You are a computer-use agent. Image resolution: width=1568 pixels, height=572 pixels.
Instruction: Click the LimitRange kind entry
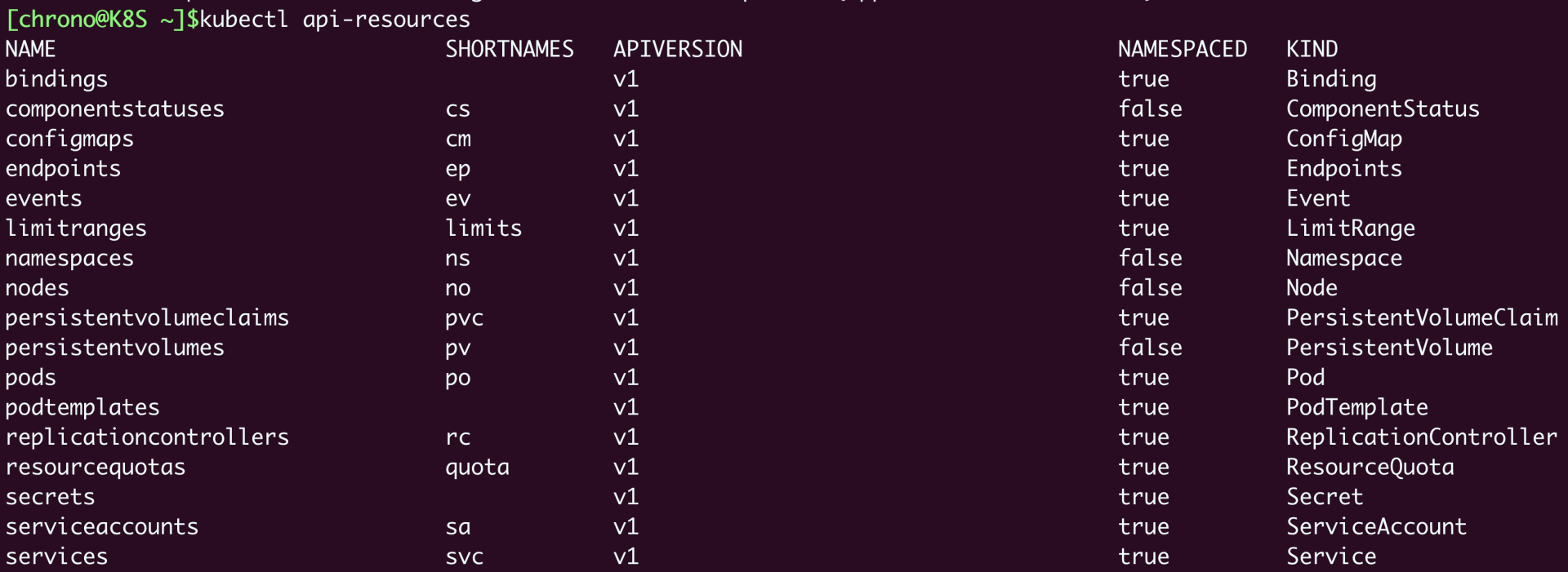tap(1350, 228)
